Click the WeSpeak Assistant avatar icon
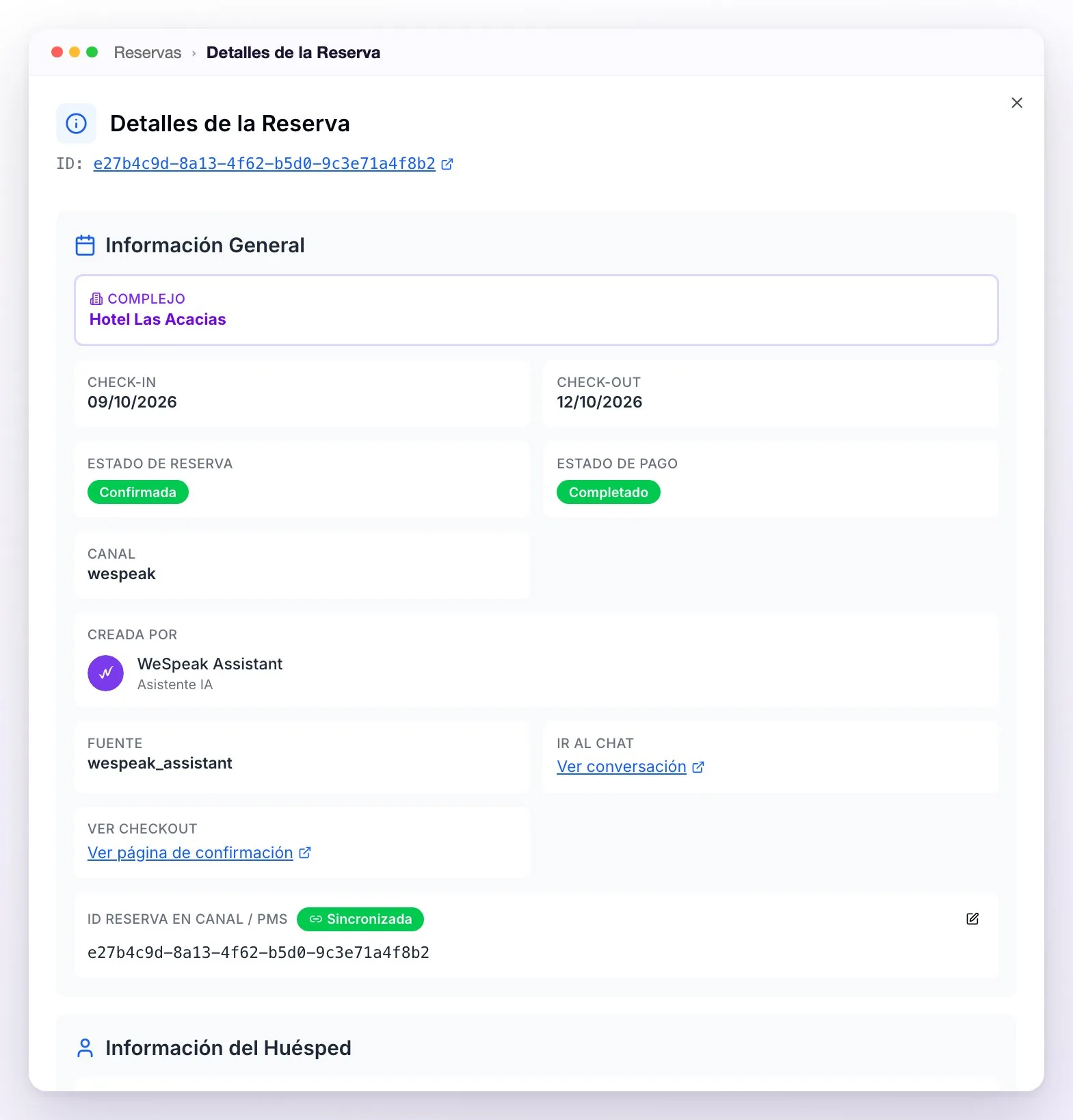This screenshot has height=1120, width=1073. 105,674
